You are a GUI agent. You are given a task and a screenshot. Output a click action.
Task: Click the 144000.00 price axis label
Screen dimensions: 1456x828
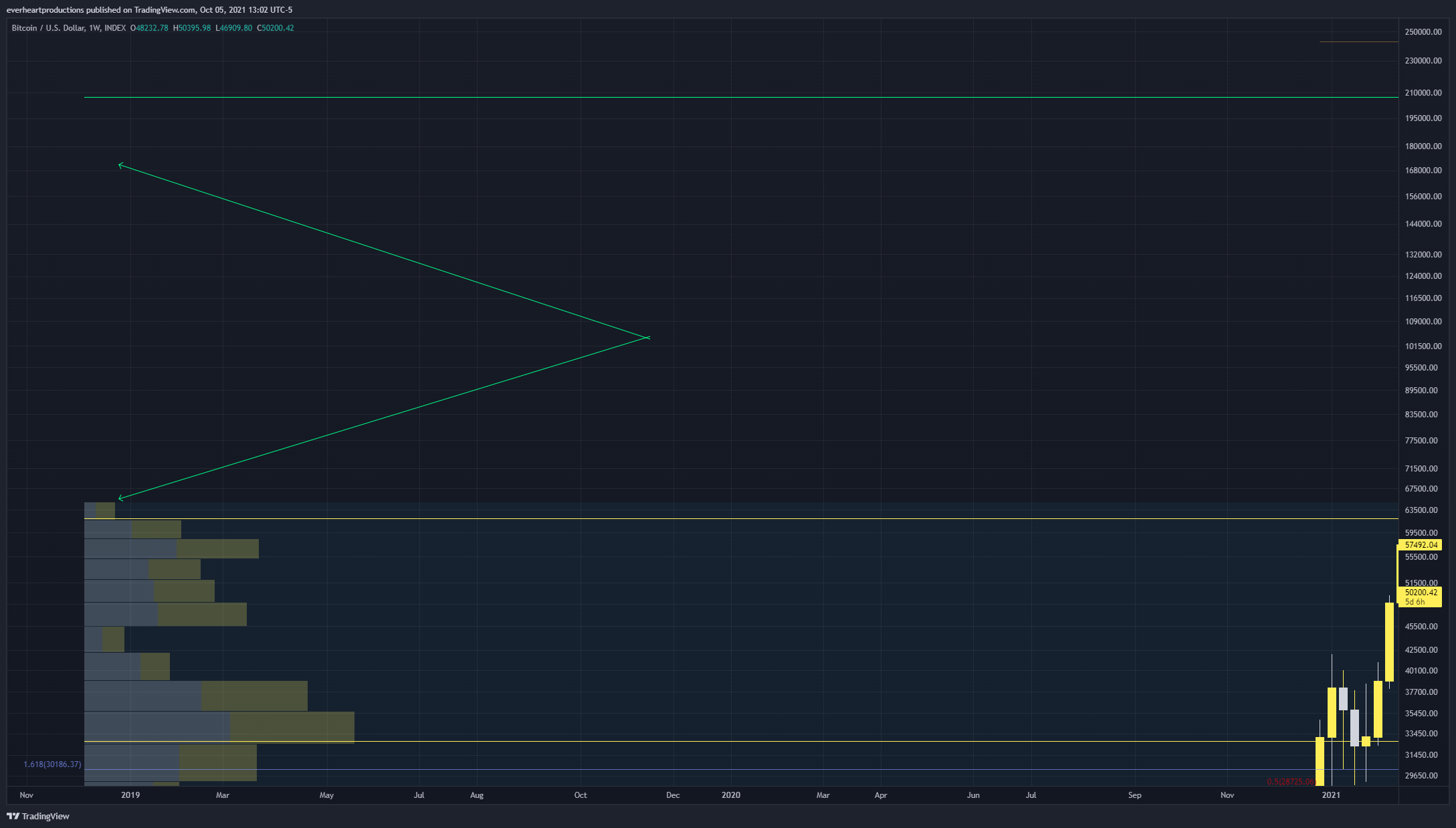(1423, 224)
